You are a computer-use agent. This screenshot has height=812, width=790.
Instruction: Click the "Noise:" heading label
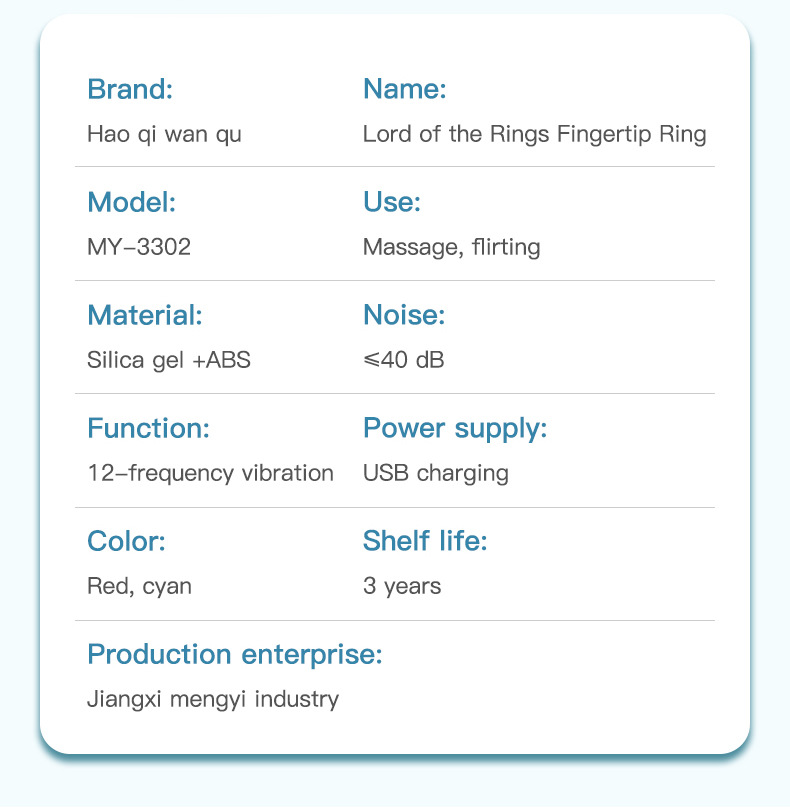click(x=403, y=316)
